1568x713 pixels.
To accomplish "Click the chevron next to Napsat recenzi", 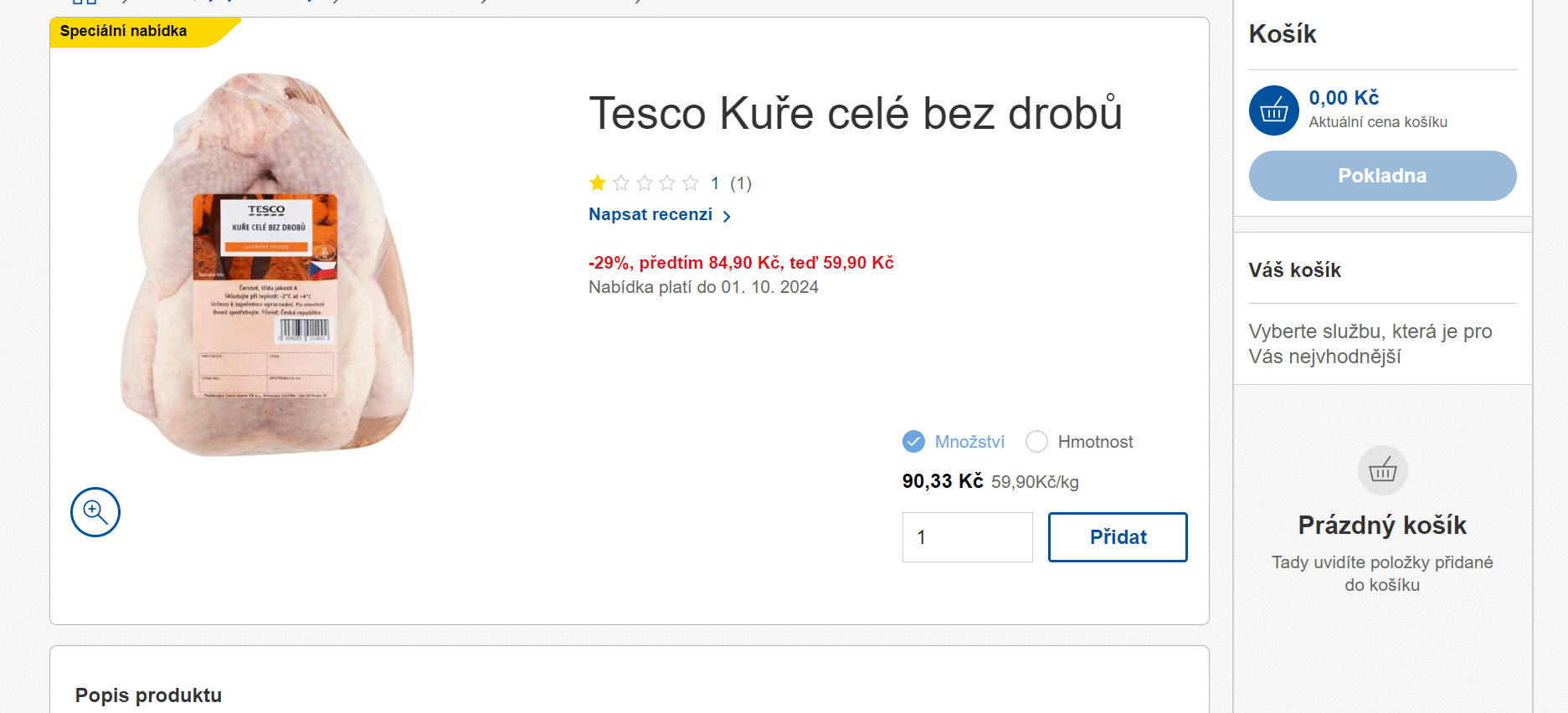I will tap(727, 216).
